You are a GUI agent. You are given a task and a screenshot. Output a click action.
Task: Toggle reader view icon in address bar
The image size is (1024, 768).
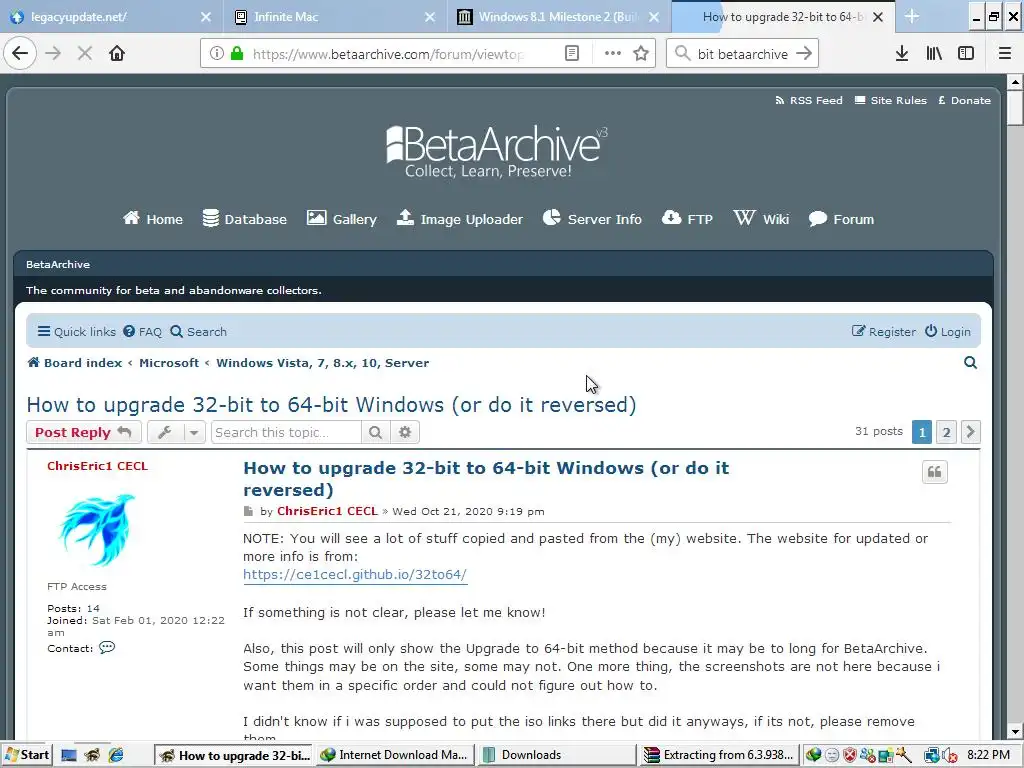click(x=571, y=54)
